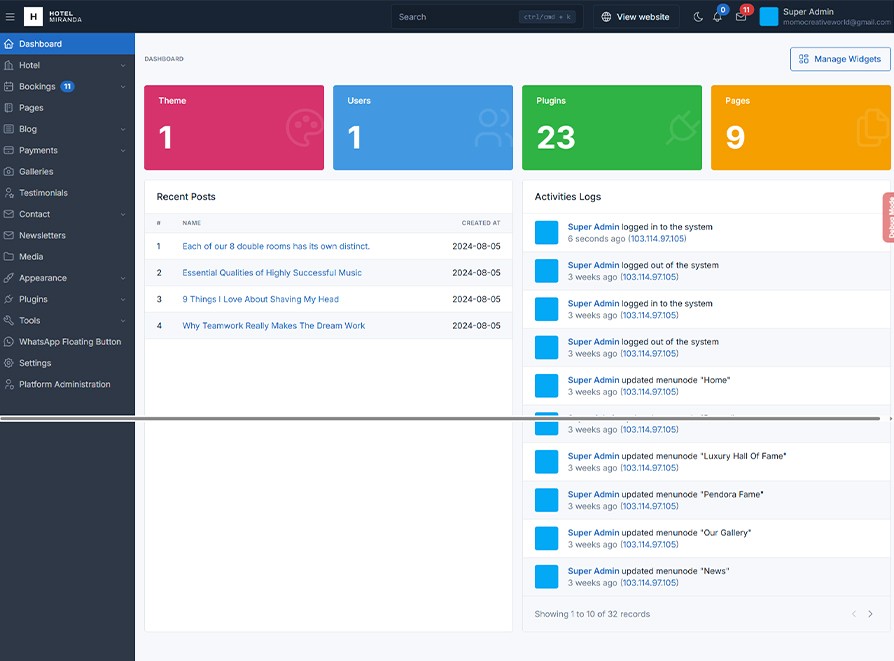Click the Super Admin profile avatar
The image size is (894, 661).
click(x=769, y=17)
